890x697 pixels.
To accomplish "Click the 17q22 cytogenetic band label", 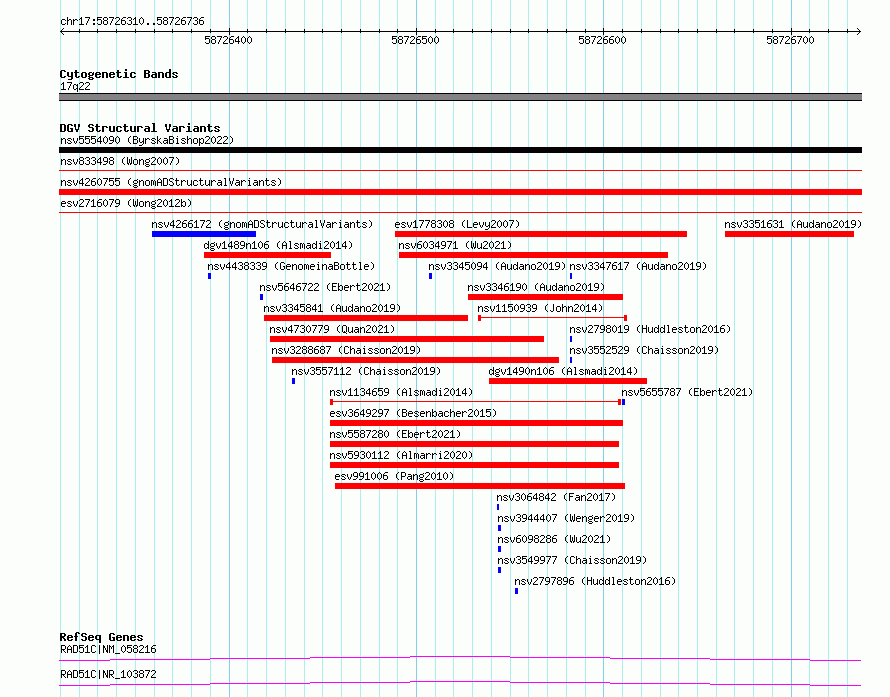I will [75, 86].
